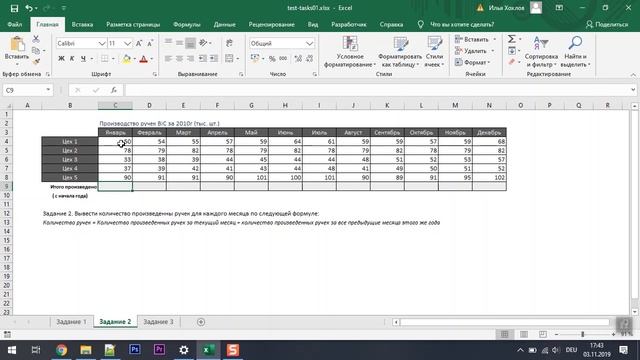This screenshot has width=640, height=360.
Task: Toggle bold formatting (Ж)
Action: pos(61,59)
